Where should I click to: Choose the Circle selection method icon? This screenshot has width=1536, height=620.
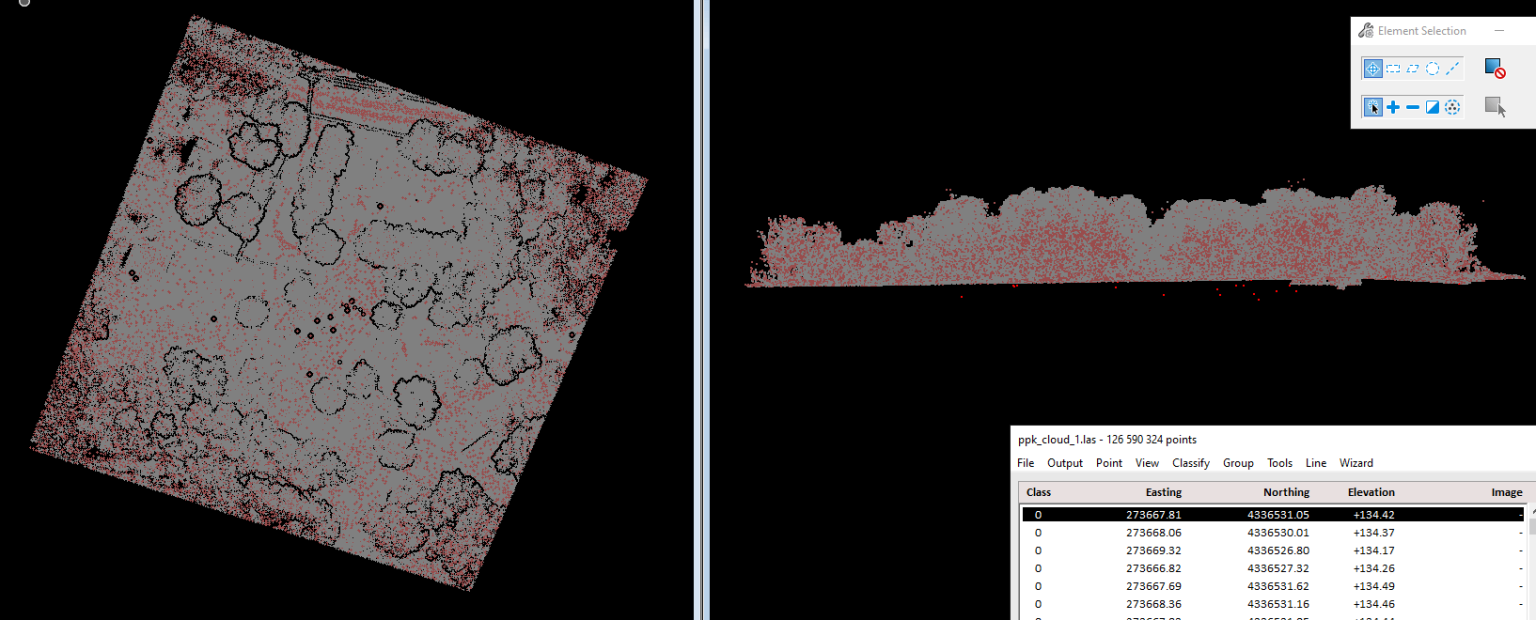pyautogui.click(x=1432, y=68)
